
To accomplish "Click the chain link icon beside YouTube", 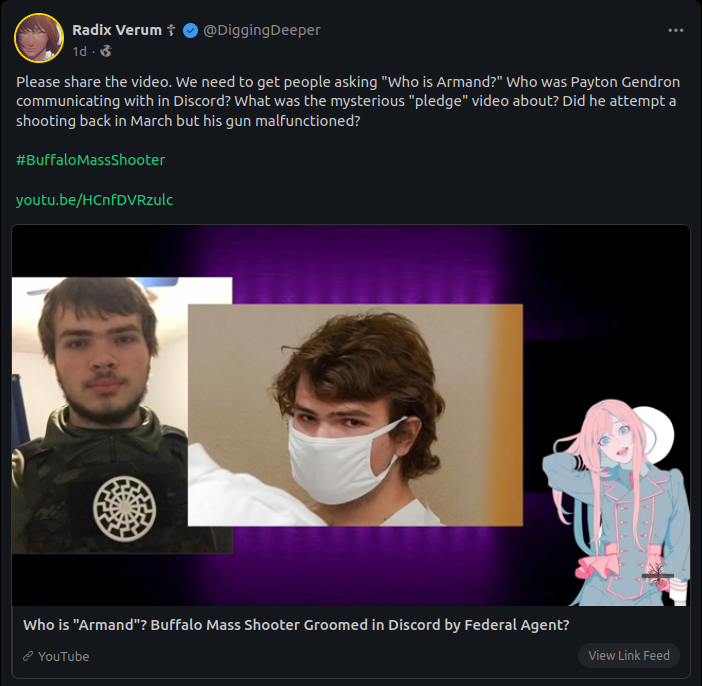I will (x=28, y=656).
